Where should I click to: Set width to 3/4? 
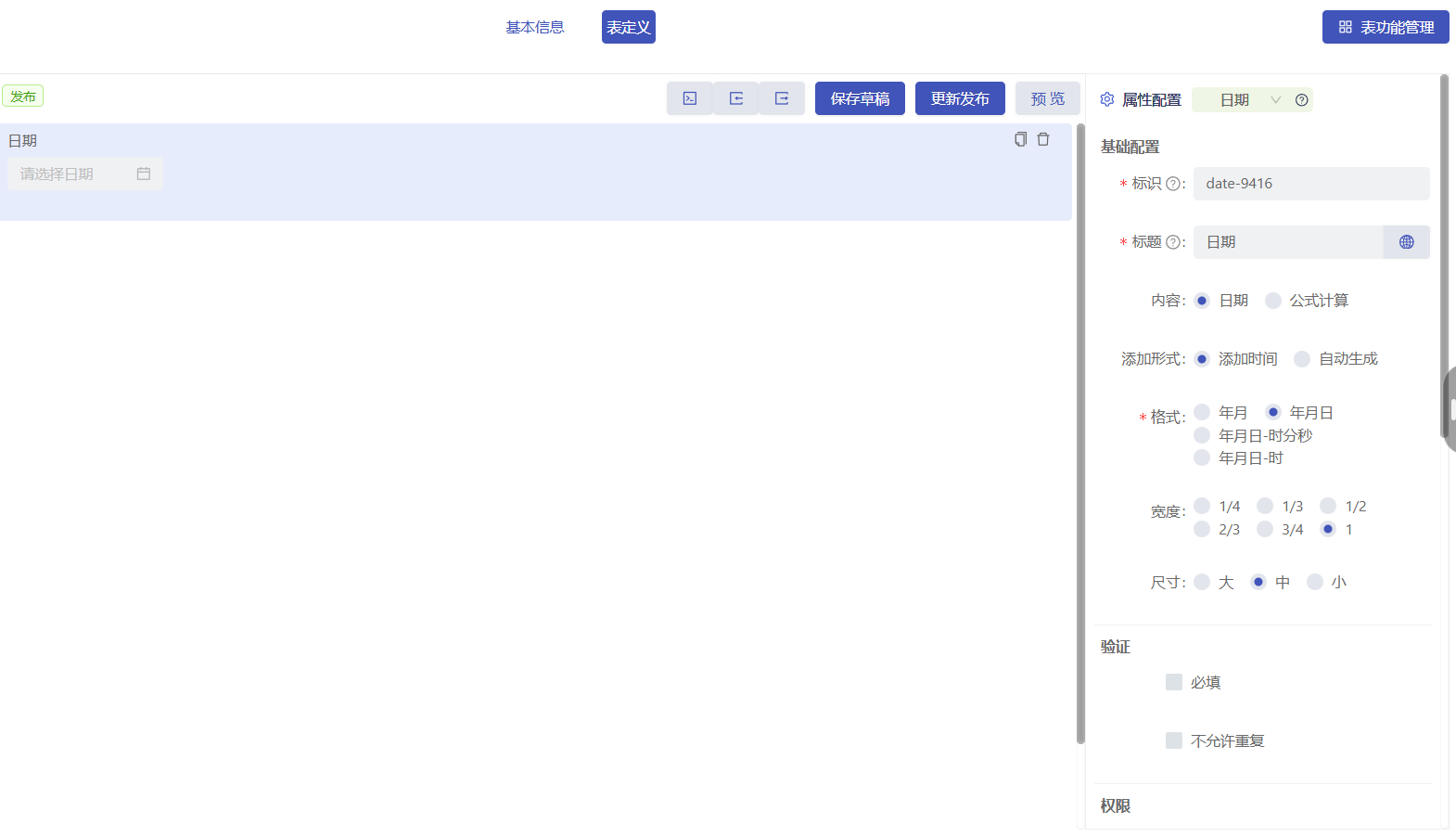[x=1265, y=529]
